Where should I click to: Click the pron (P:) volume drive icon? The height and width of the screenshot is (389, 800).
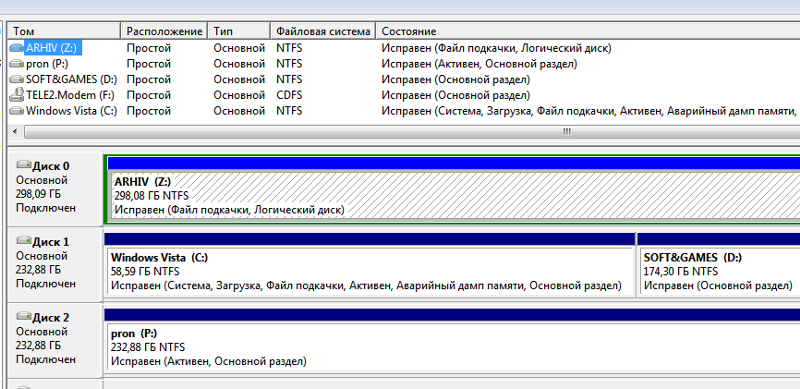tap(16, 64)
